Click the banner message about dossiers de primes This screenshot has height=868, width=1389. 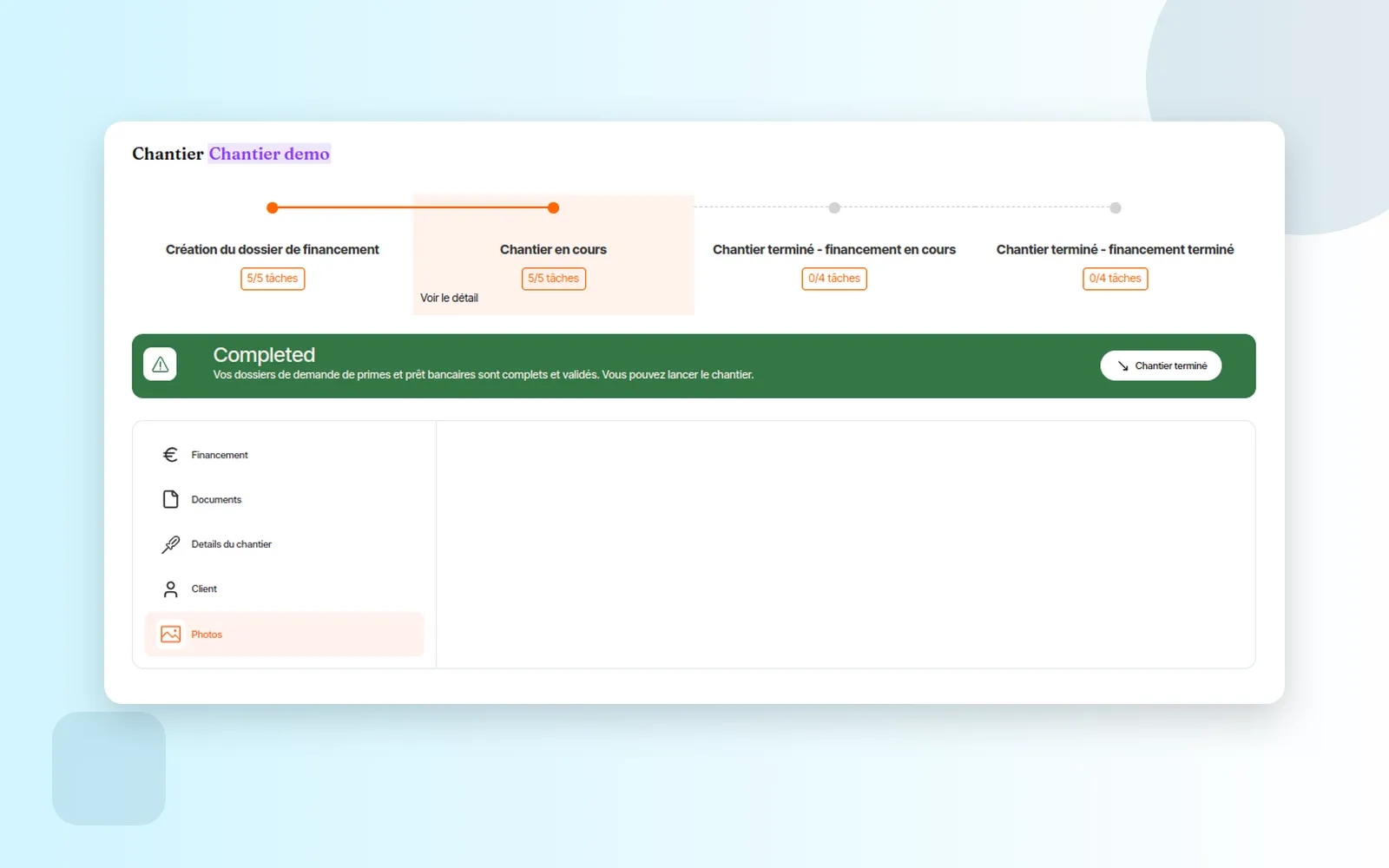484,375
